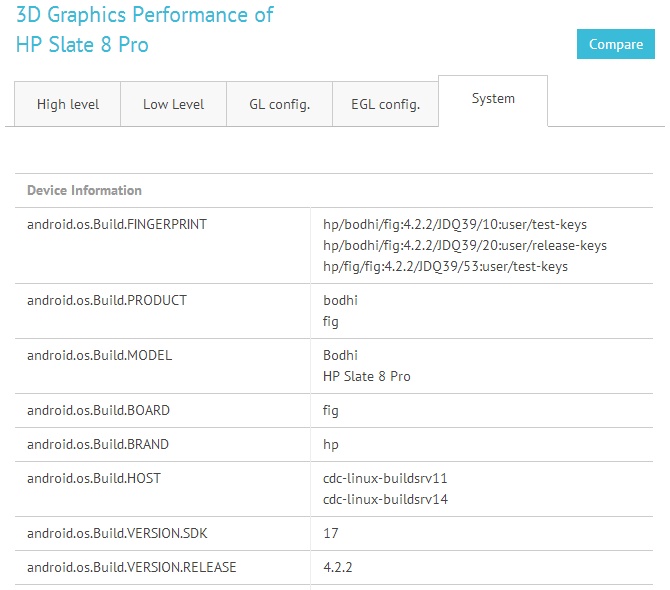This screenshot has width=670, height=590.
Task: Select android.os.Build.PRODUCT label
Action: click(107, 300)
